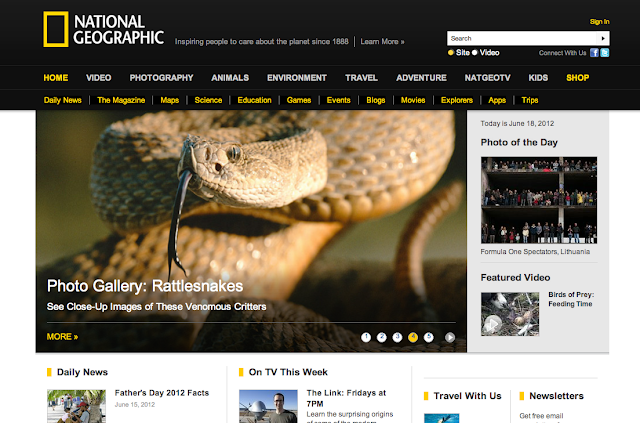Click the slideshow next arrow button
Image resolution: width=640 pixels, height=423 pixels.
450,337
